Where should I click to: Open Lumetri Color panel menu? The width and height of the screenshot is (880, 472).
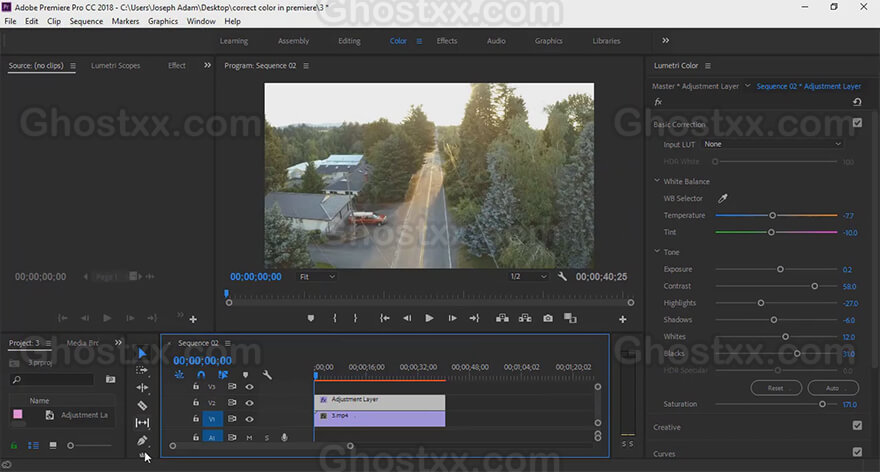(x=708, y=66)
